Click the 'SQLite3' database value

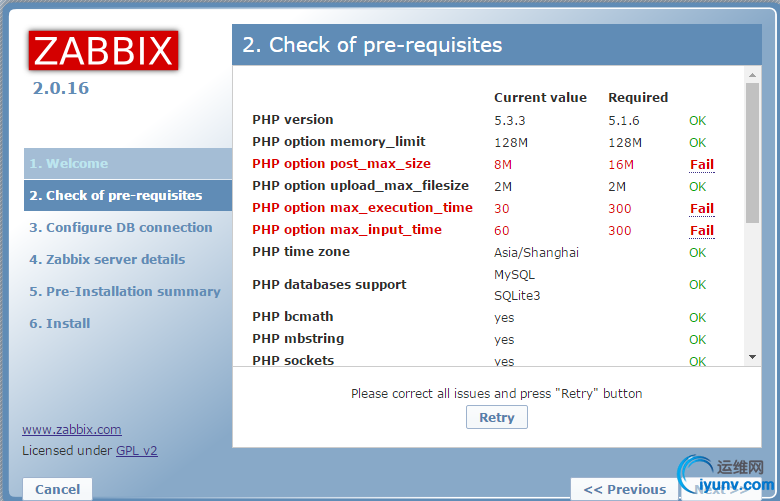pos(517,296)
